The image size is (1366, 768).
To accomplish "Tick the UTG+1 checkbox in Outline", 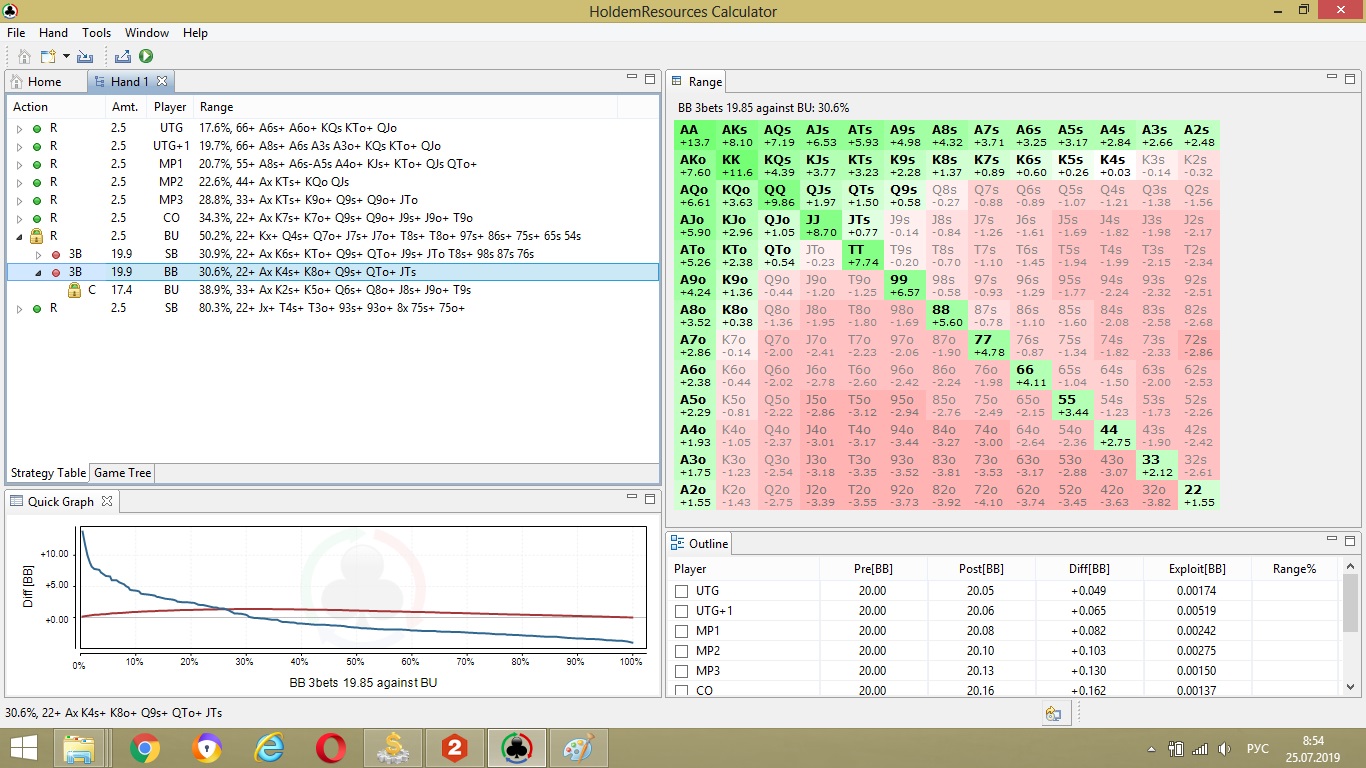I will 682,611.
